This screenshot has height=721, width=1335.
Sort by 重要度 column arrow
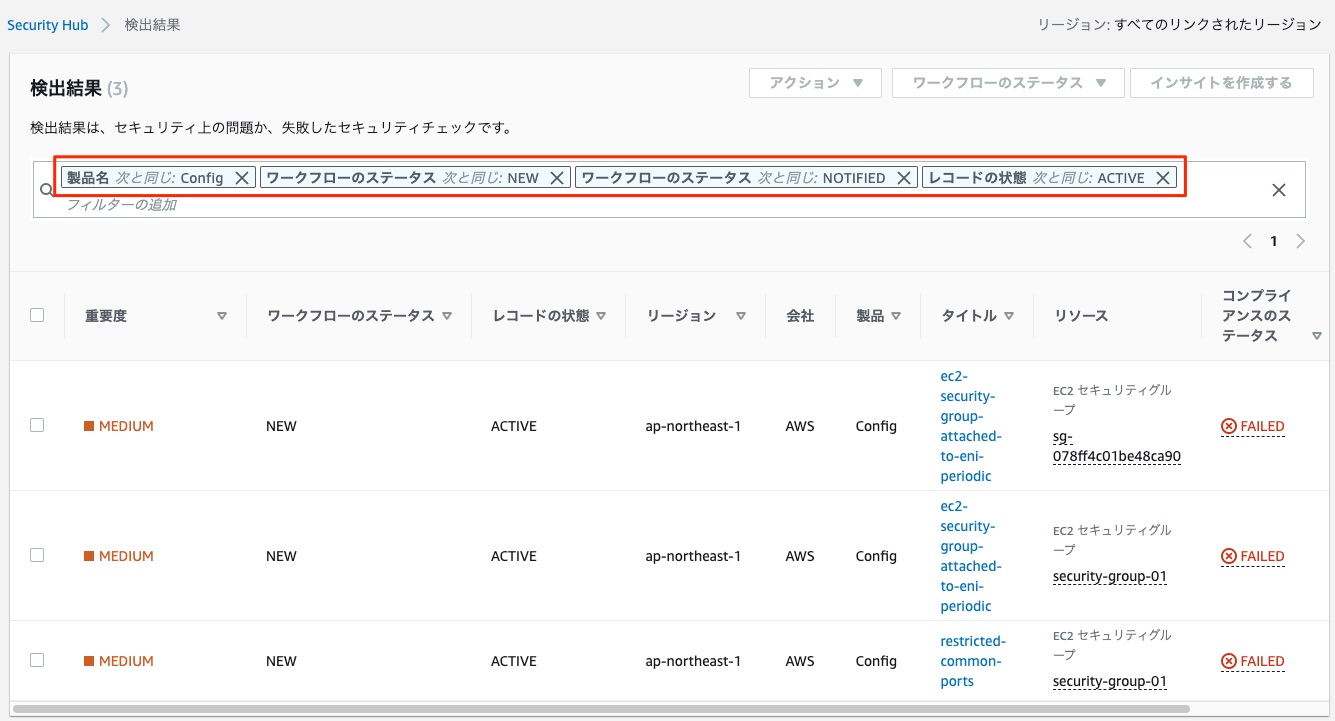point(222,316)
